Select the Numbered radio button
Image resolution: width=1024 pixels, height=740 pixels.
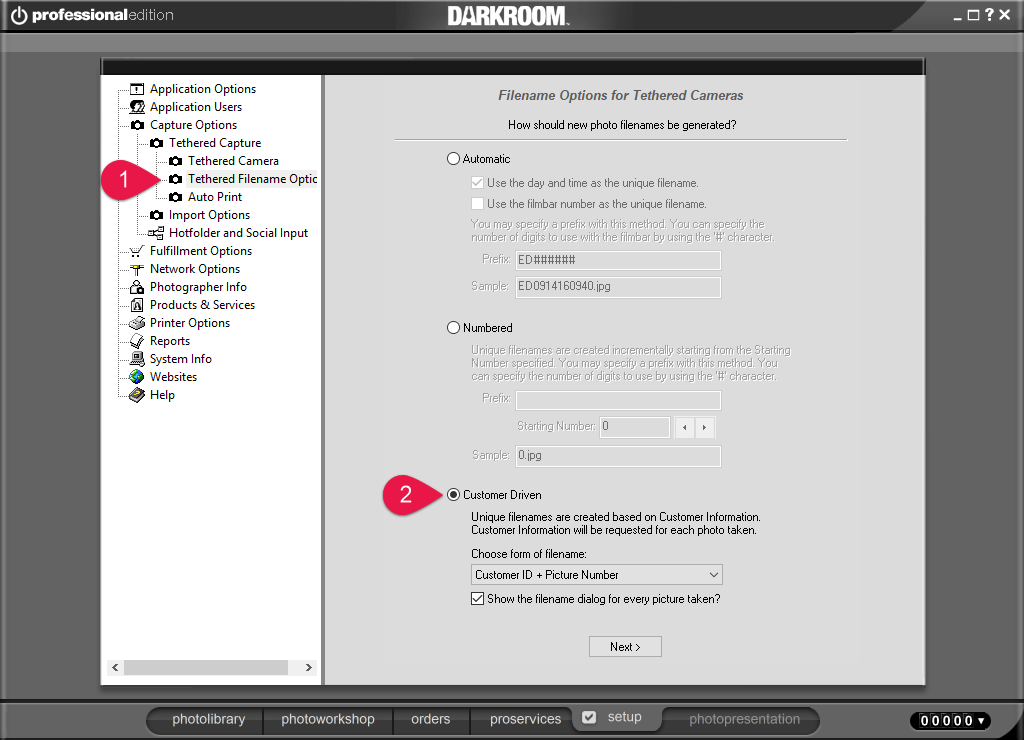click(x=453, y=328)
